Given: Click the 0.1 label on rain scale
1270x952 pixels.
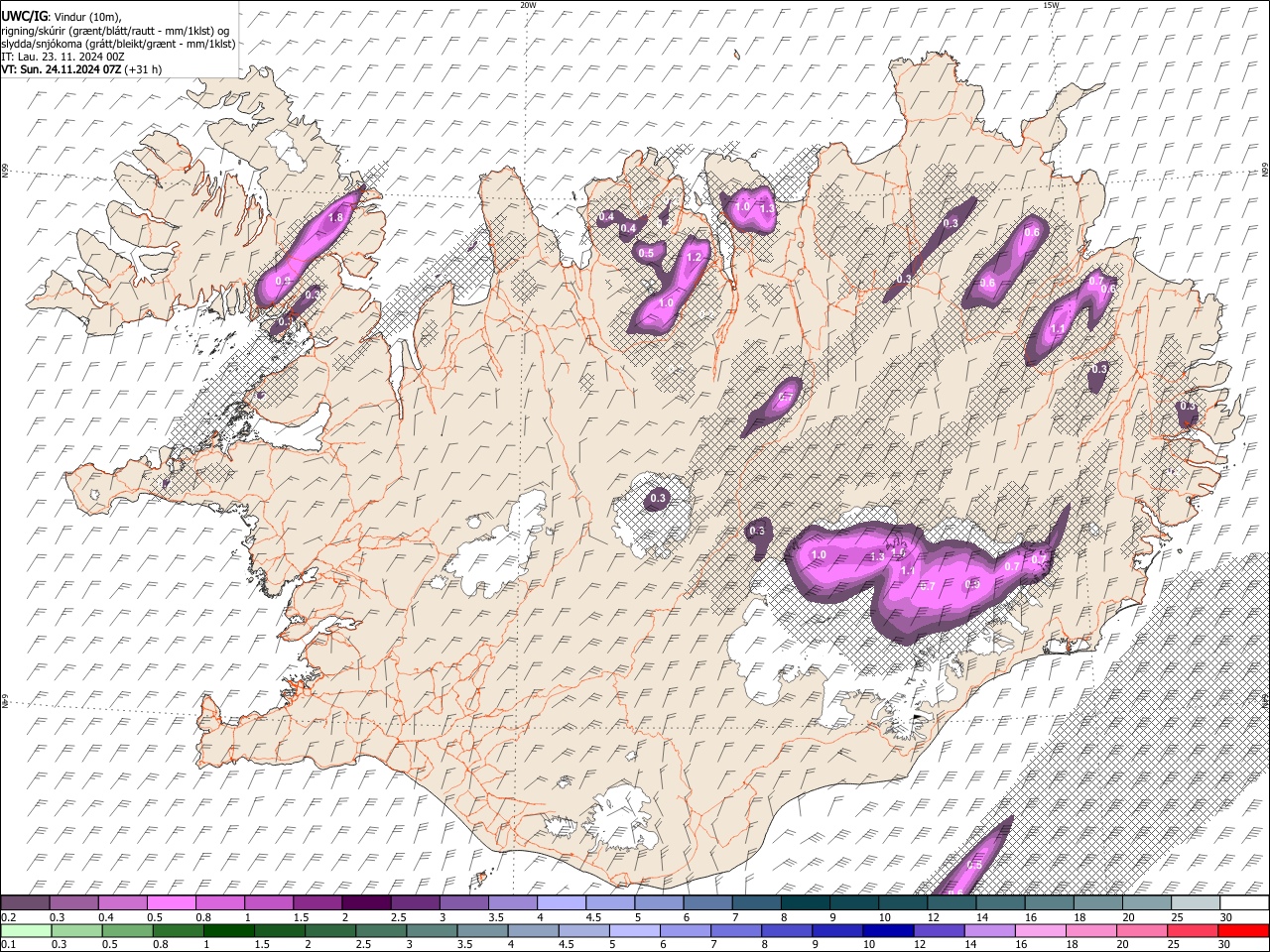Looking at the screenshot, I should click(x=7, y=945).
